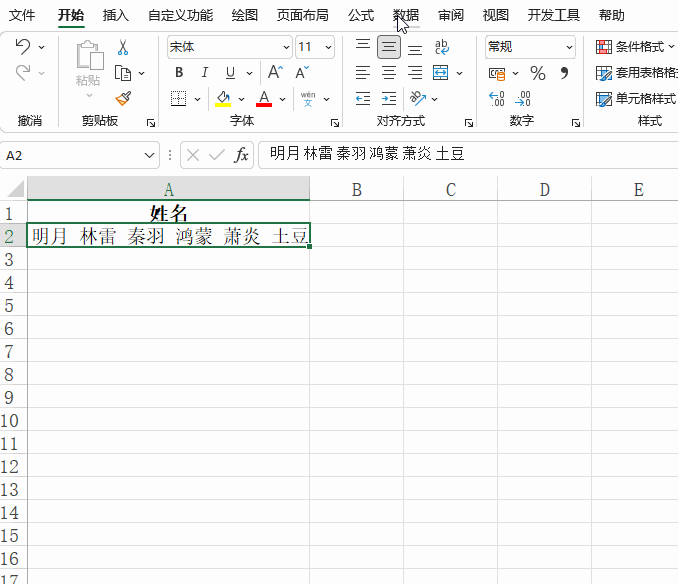This screenshot has width=678, height=584.
Task: Click the Select All corner triangle
Action: tap(15, 189)
